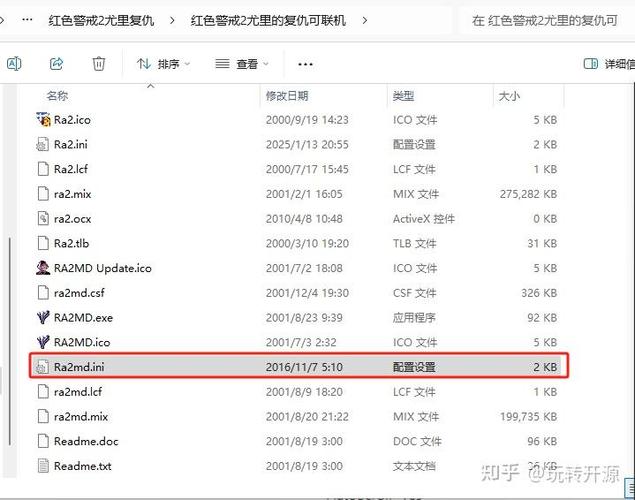Open the toolbar See more ellipsis

pyautogui.click(x=305, y=64)
